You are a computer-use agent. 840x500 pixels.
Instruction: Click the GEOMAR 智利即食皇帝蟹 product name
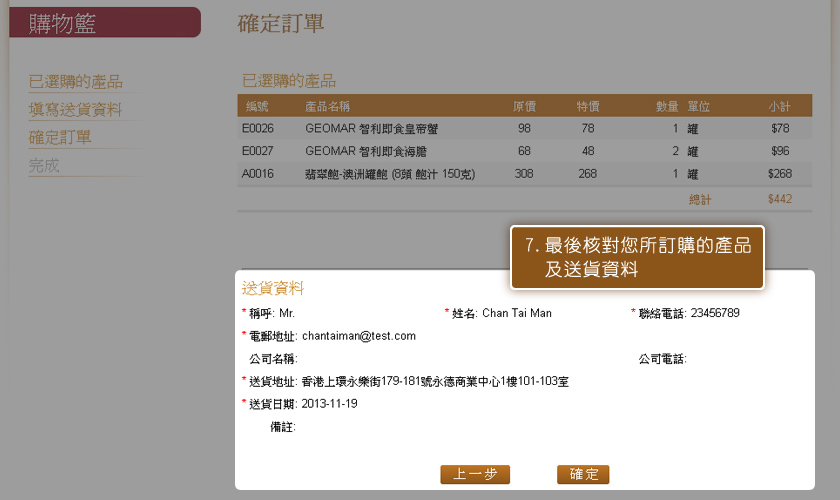click(372, 129)
